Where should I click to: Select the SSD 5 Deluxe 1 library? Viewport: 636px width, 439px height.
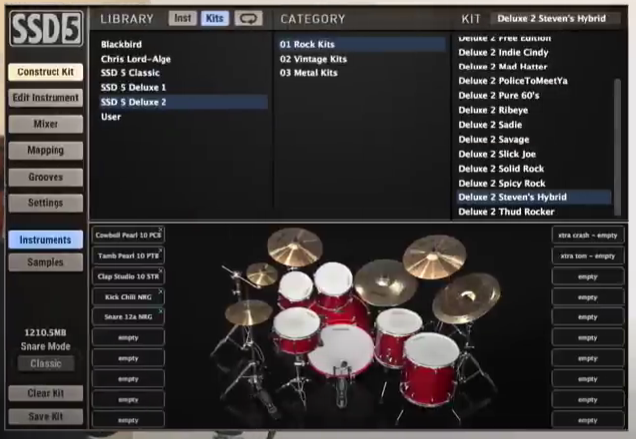click(x=184, y=88)
